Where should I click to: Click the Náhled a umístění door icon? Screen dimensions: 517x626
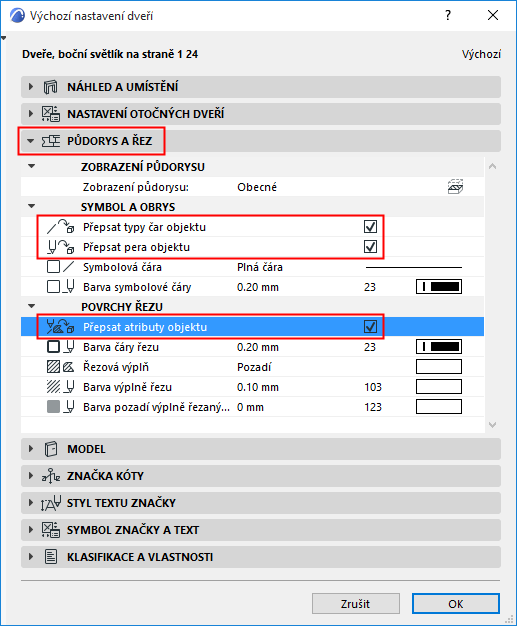[51, 87]
